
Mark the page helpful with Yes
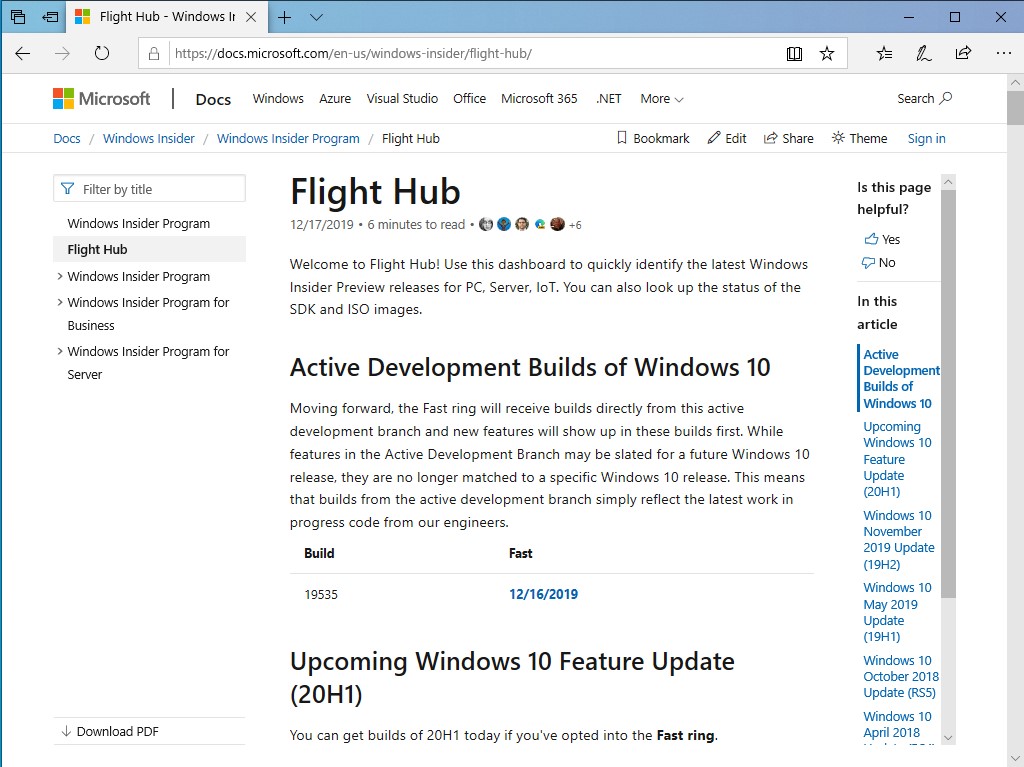point(882,239)
